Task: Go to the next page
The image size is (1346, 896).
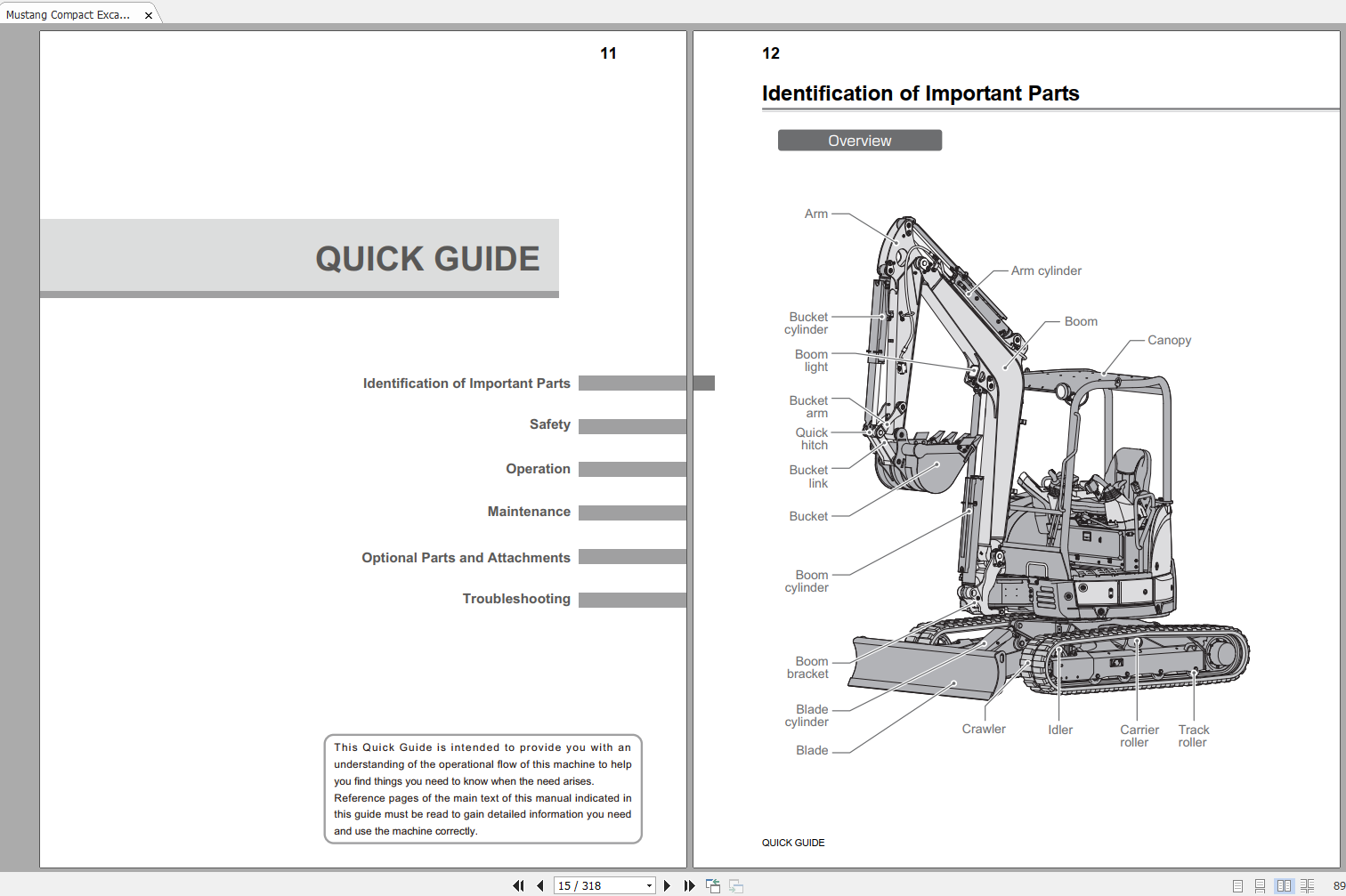Action: [x=667, y=885]
